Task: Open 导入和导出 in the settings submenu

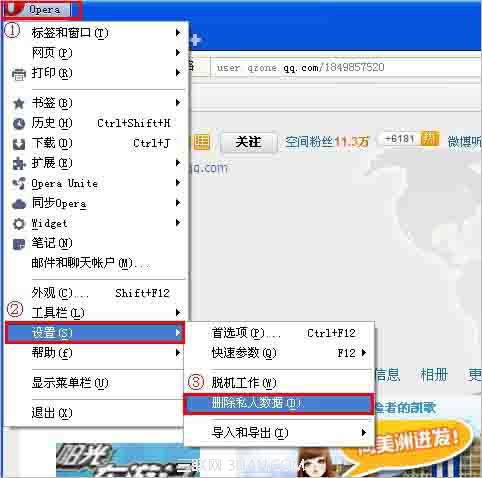Action: click(278, 433)
